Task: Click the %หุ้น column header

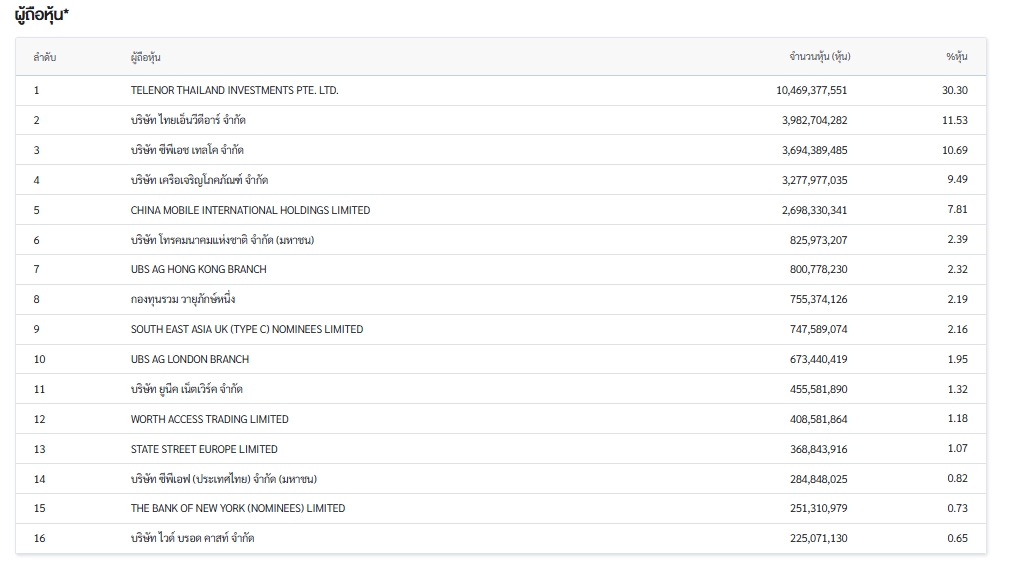Action: [x=956, y=57]
